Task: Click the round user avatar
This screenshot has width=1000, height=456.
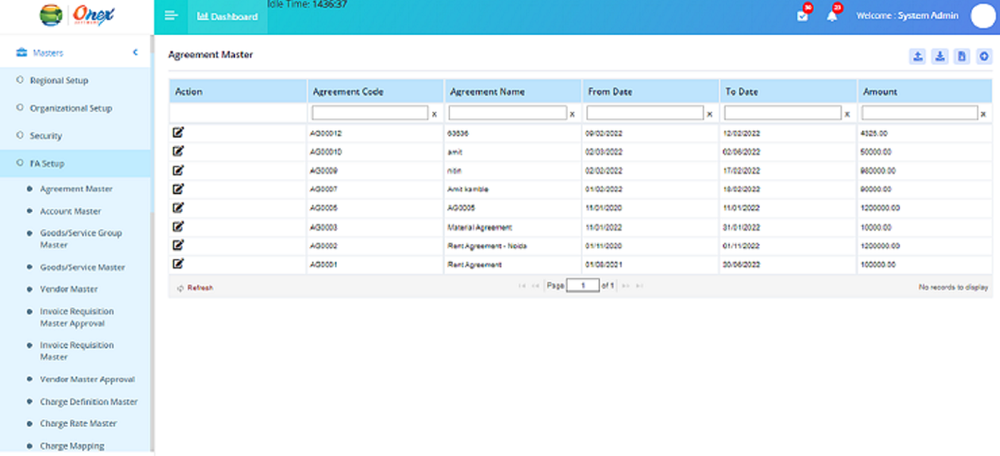Action: point(983,16)
